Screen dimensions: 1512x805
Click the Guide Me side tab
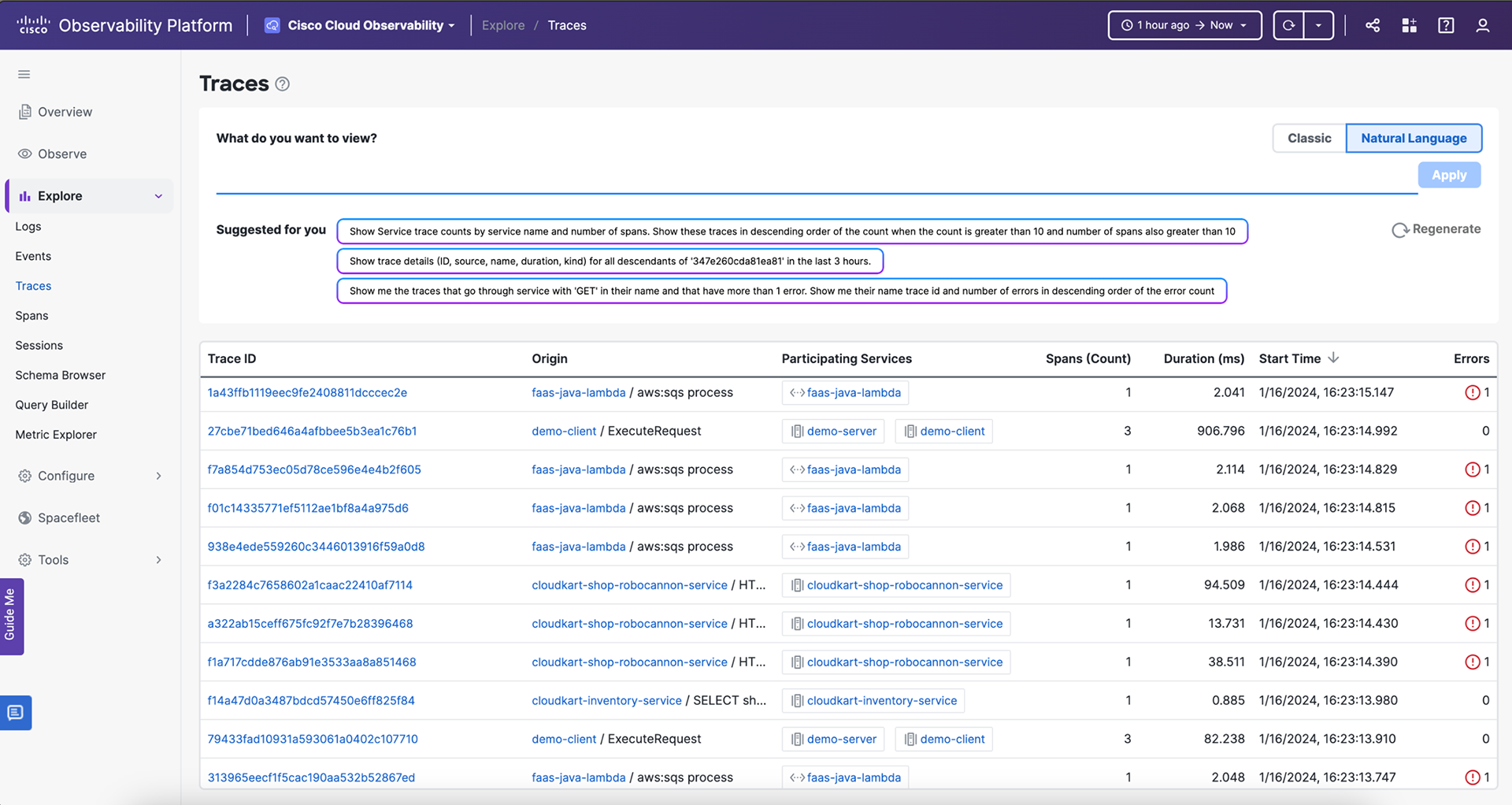11,616
